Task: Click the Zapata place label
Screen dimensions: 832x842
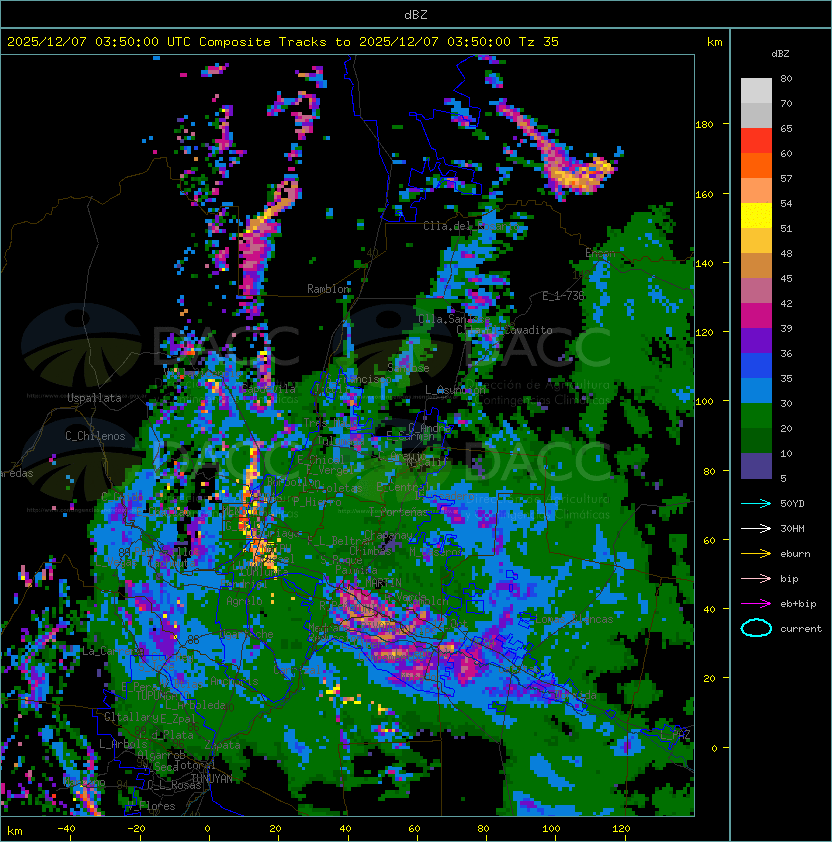Action: point(222,745)
